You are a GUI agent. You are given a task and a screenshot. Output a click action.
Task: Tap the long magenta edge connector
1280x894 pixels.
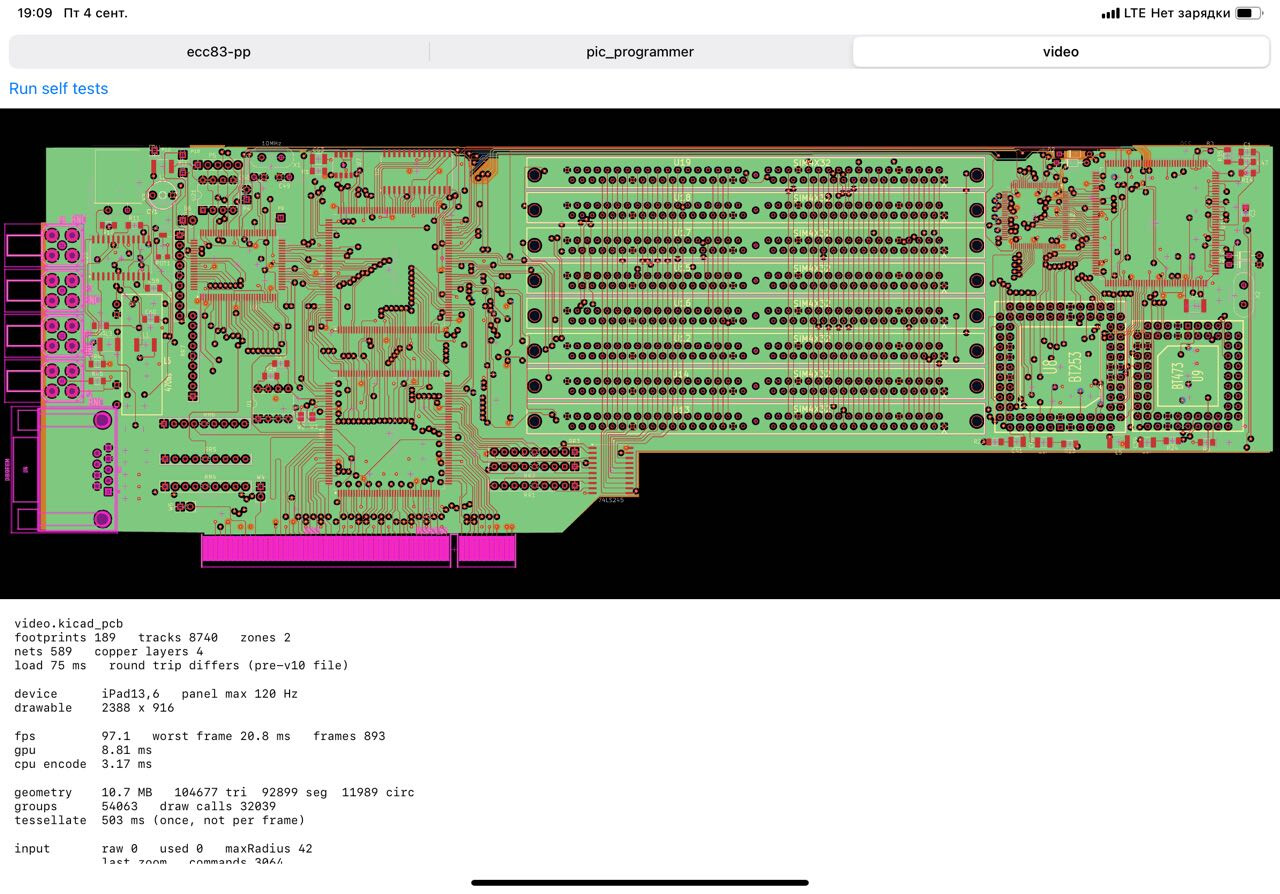(327, 550)
